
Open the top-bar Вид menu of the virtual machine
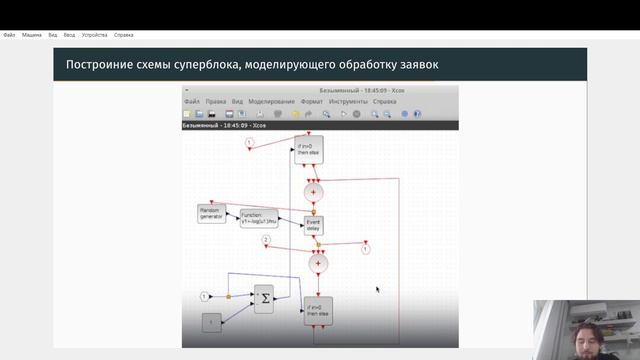[x=53, y=35]
